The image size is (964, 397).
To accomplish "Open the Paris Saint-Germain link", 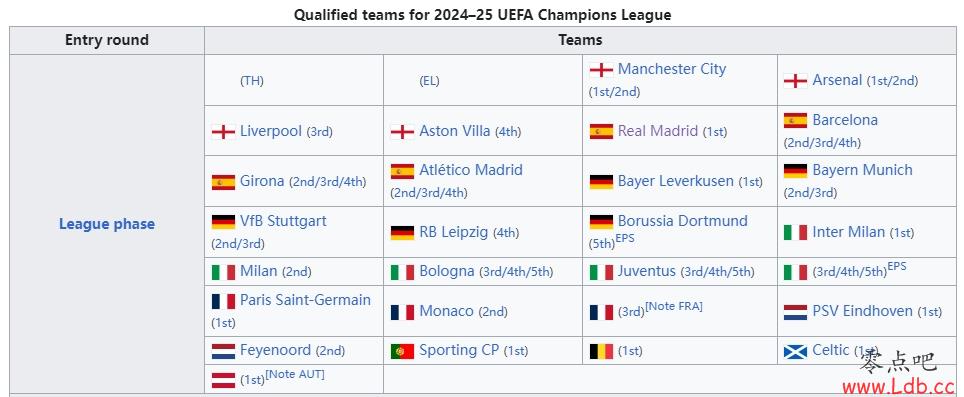I will pos(305,300).
